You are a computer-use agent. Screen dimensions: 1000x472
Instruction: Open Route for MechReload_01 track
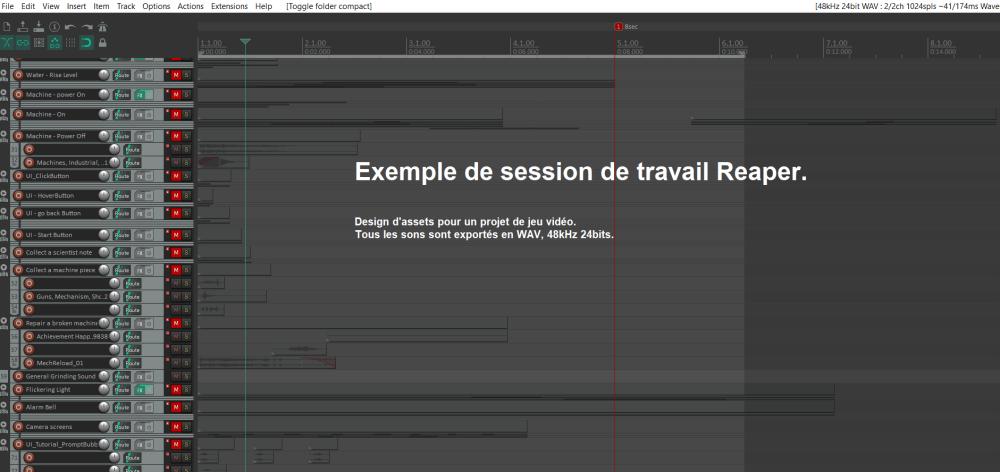pos(132,362)
